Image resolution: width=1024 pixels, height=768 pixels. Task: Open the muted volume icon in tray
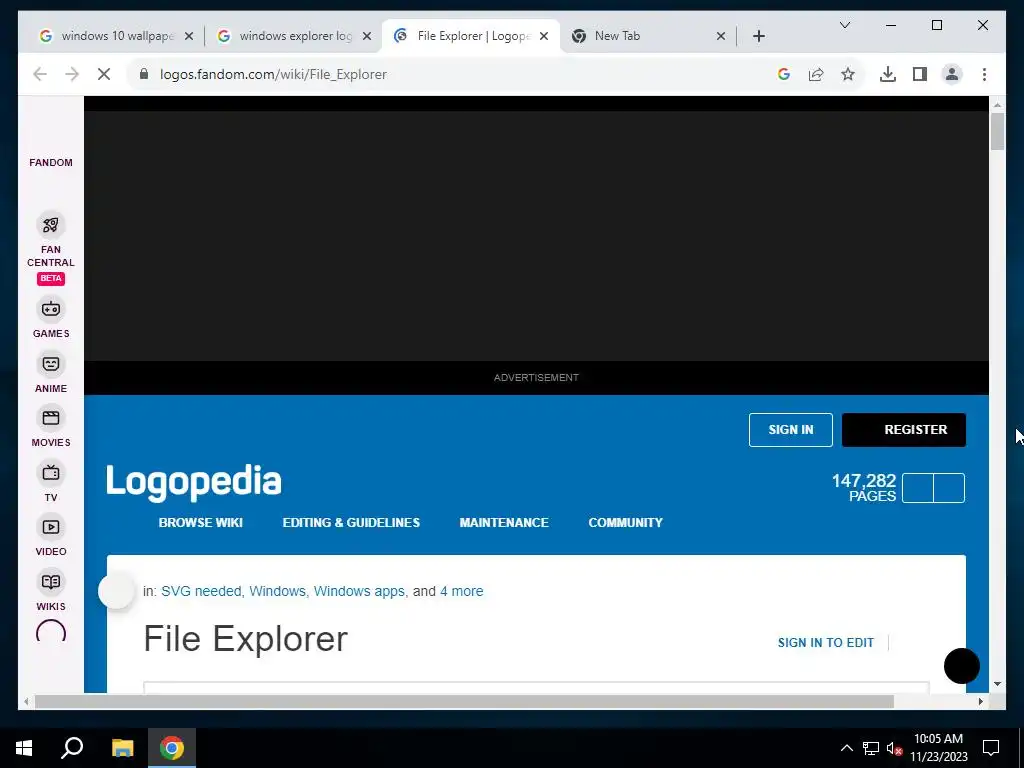894,748
